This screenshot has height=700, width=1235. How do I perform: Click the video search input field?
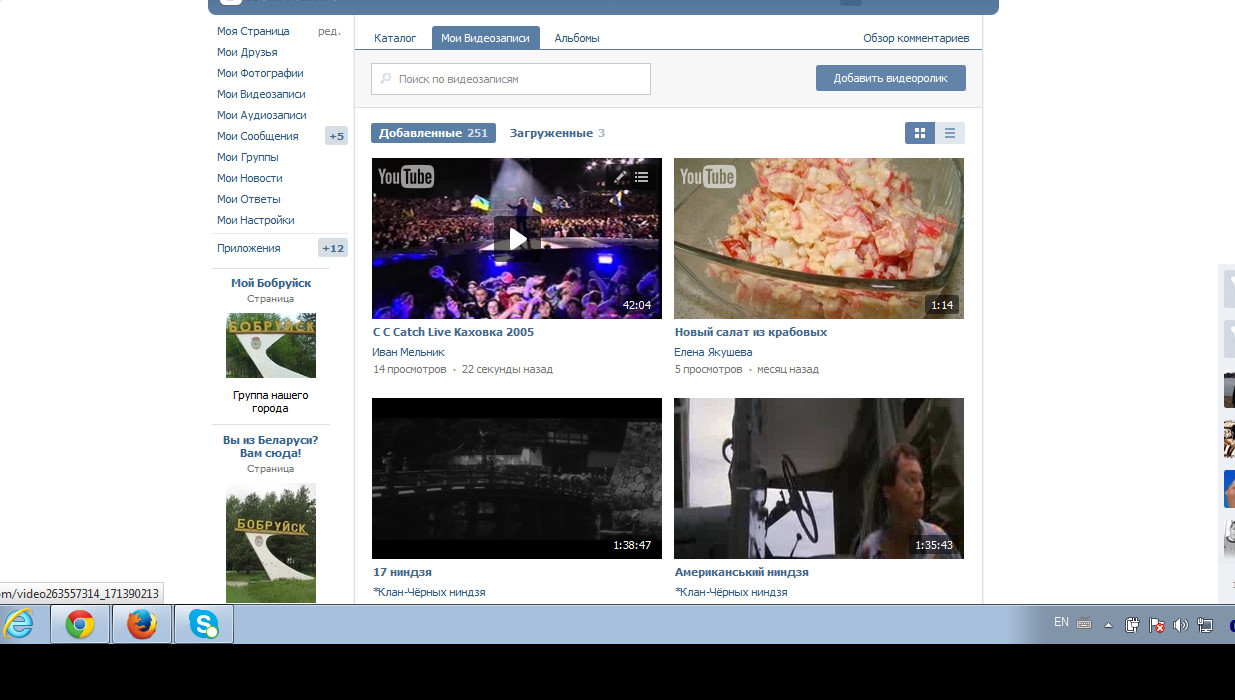(x=518, y=79)
